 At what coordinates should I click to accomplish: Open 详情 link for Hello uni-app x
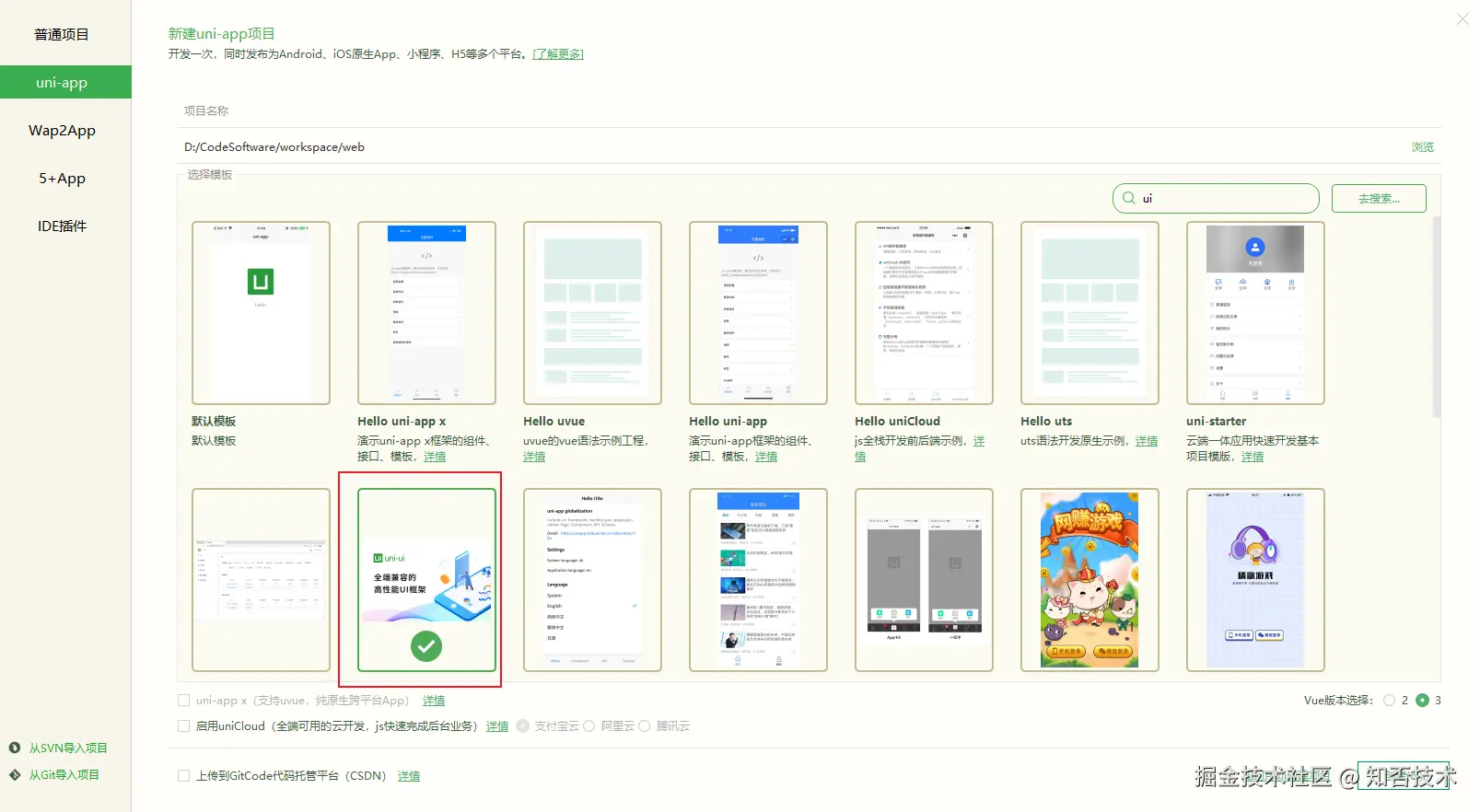[435, 457]
